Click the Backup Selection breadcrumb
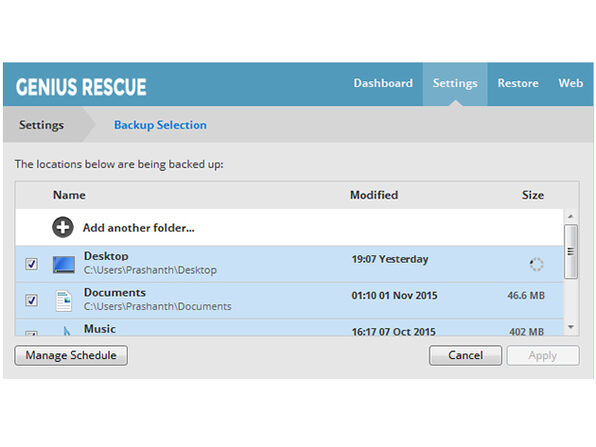The height and width of the screenshot is (447, 596). point(160,125)
